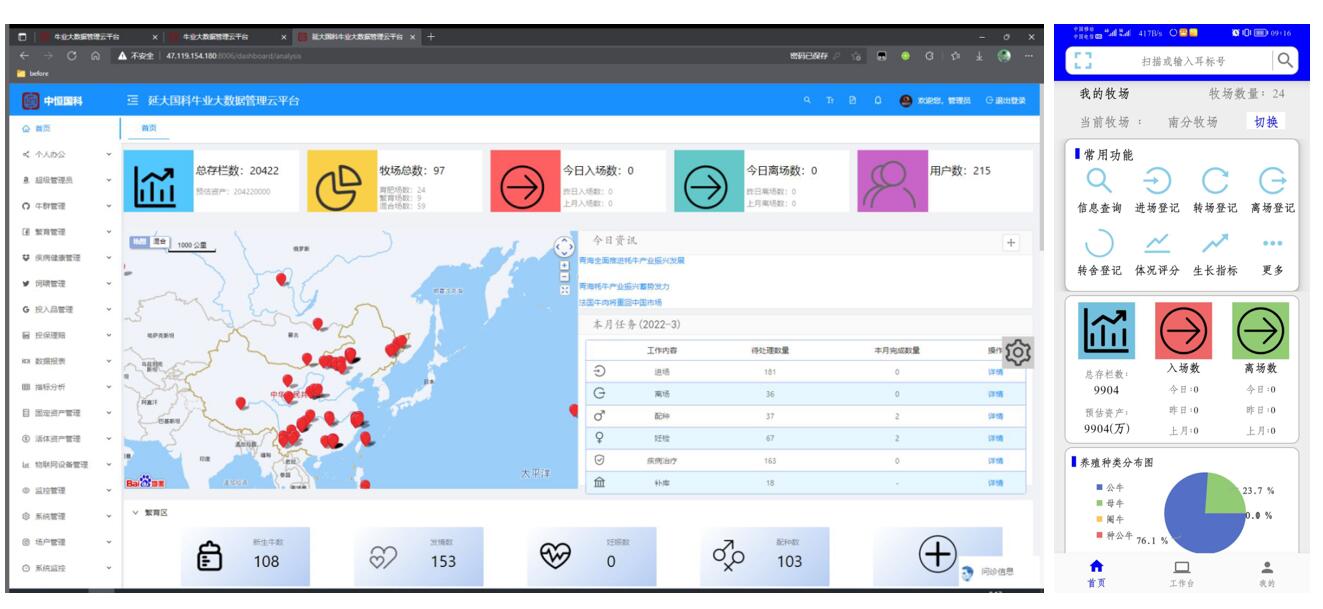Click 详情 link for the 配种 task row

tap(994, 417)
